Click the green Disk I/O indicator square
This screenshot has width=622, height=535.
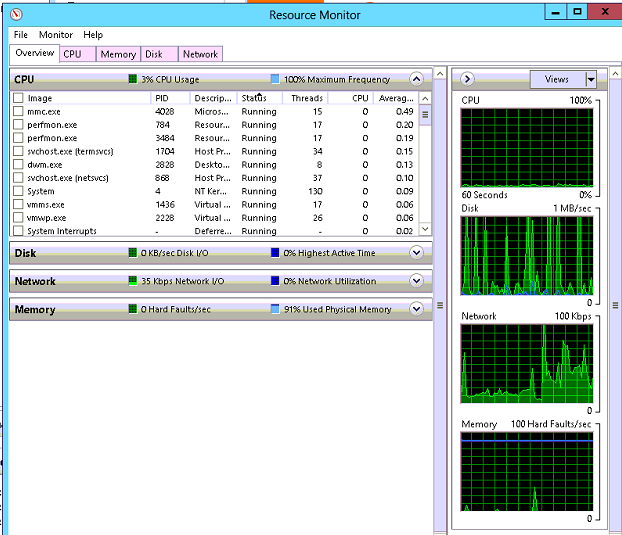(x=133, y=253)
